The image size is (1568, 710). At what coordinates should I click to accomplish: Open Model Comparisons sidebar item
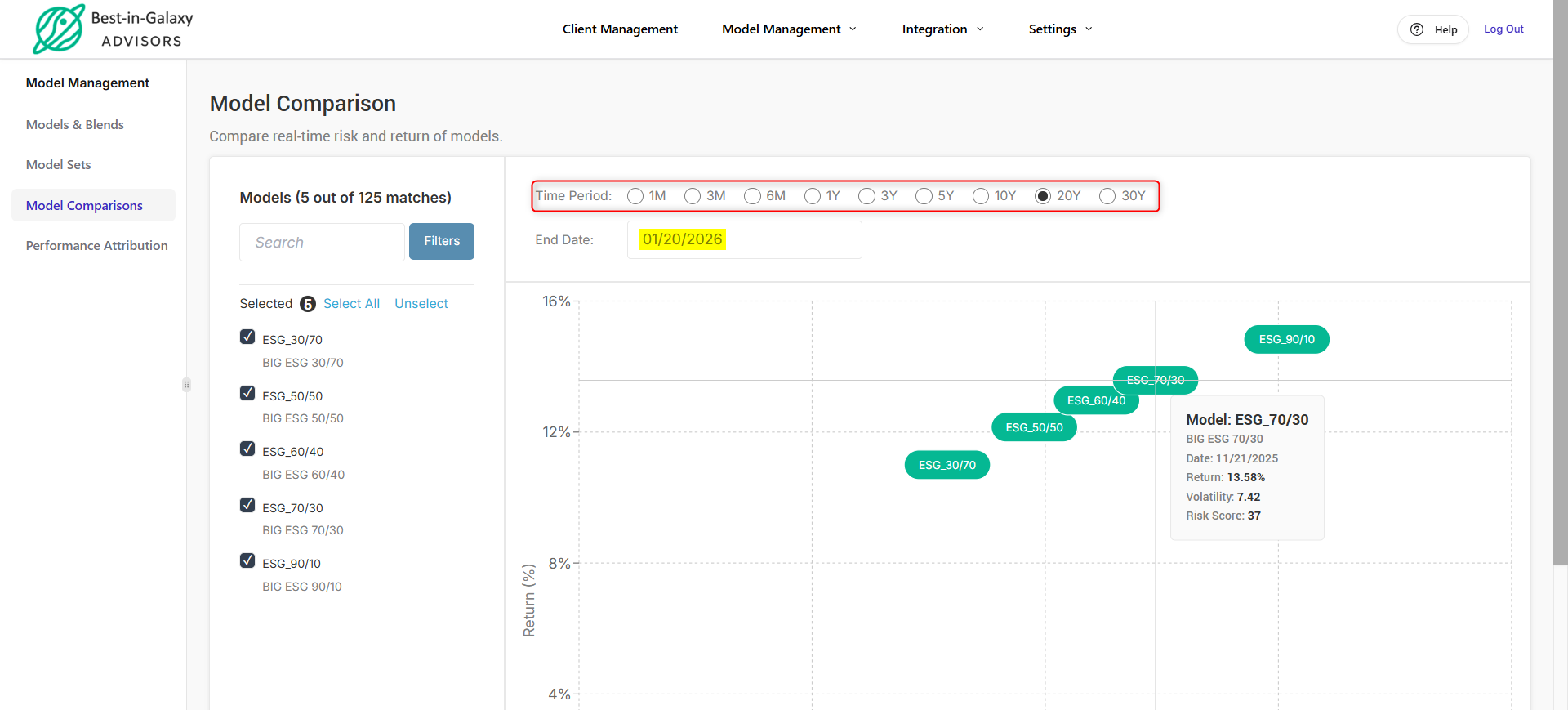click(93, 205)
